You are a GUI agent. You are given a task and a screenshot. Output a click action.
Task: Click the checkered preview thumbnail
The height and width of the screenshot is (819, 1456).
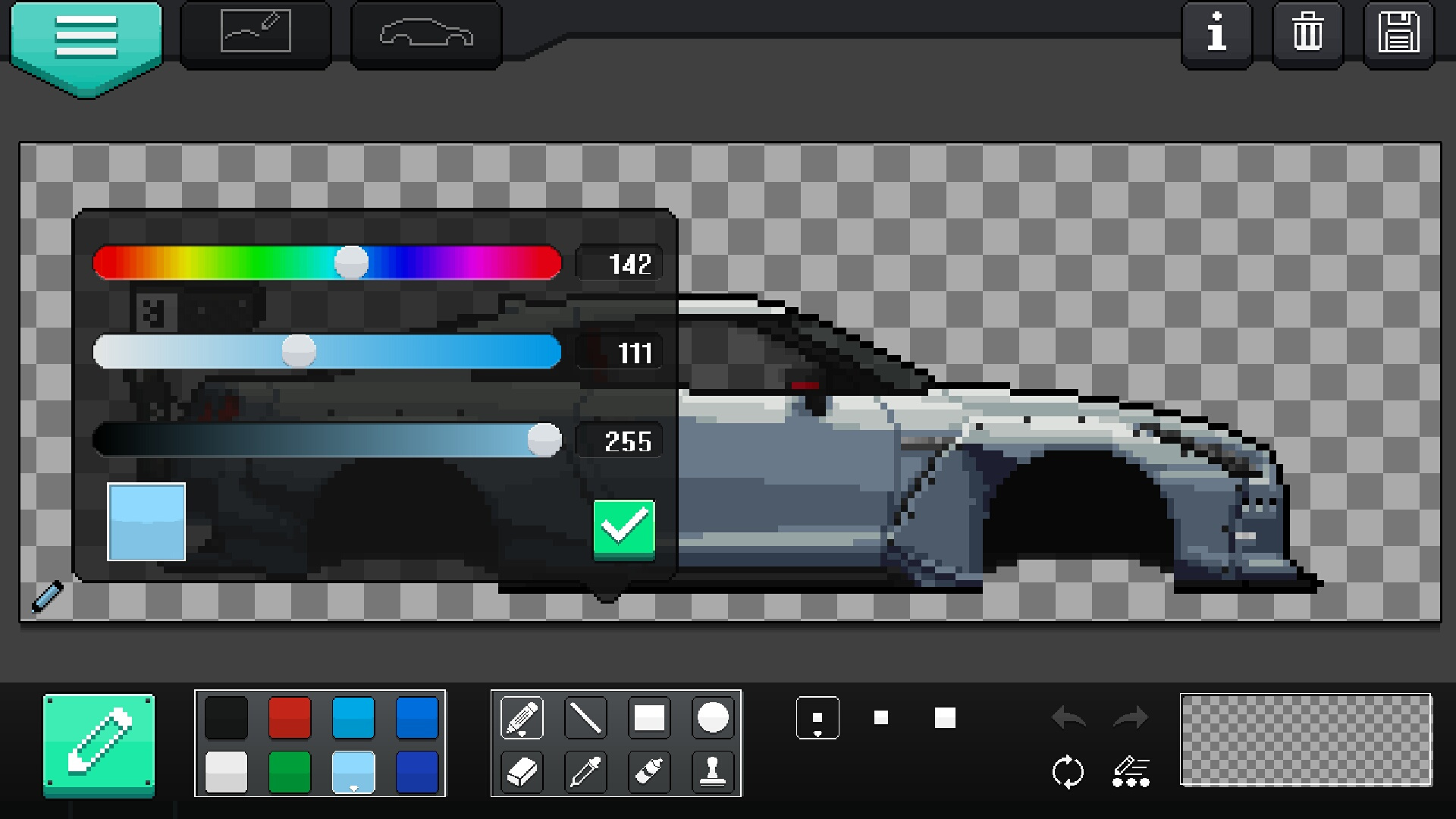(x=1306, y=740)
